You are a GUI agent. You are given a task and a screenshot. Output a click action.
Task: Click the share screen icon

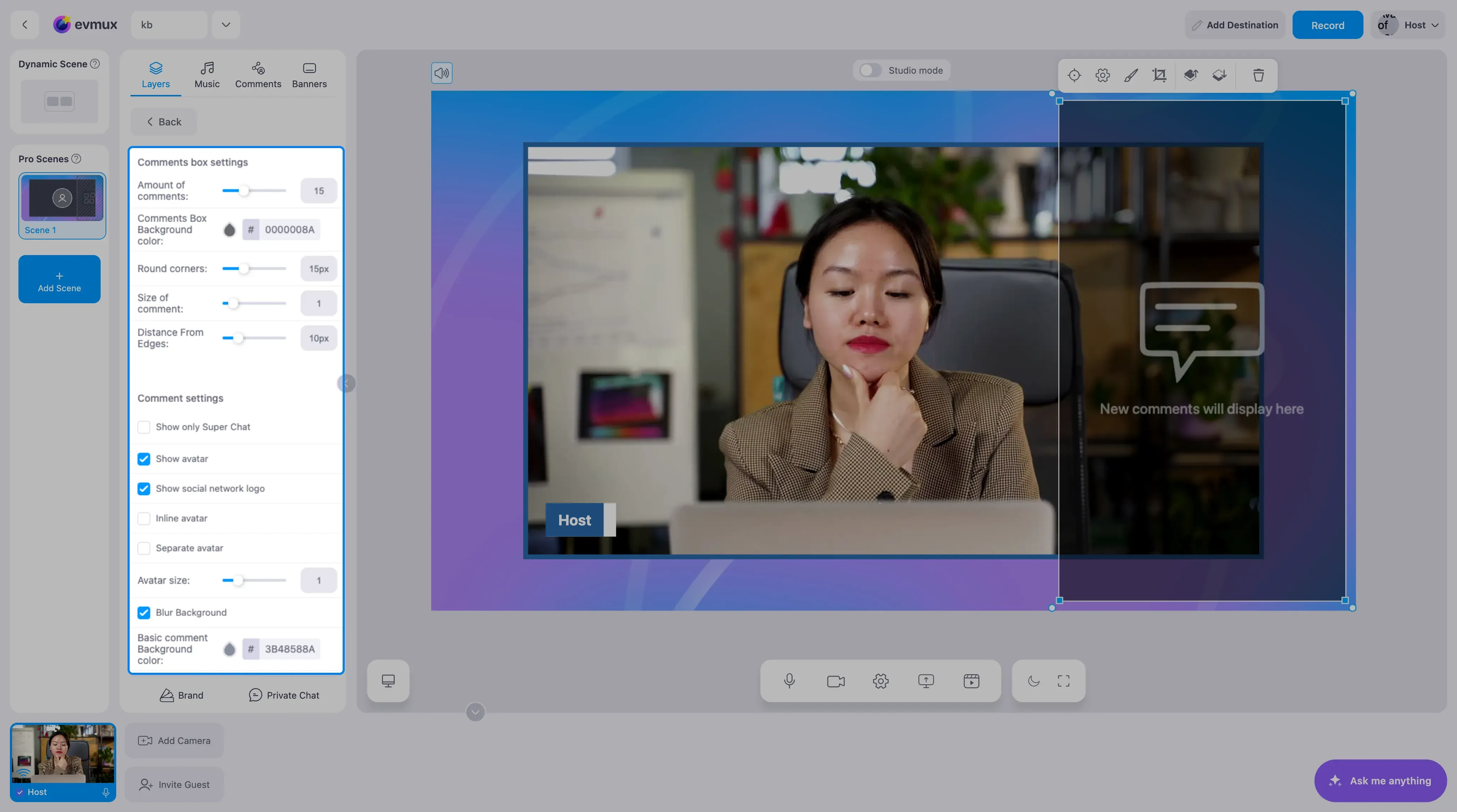tap(926, 681)
